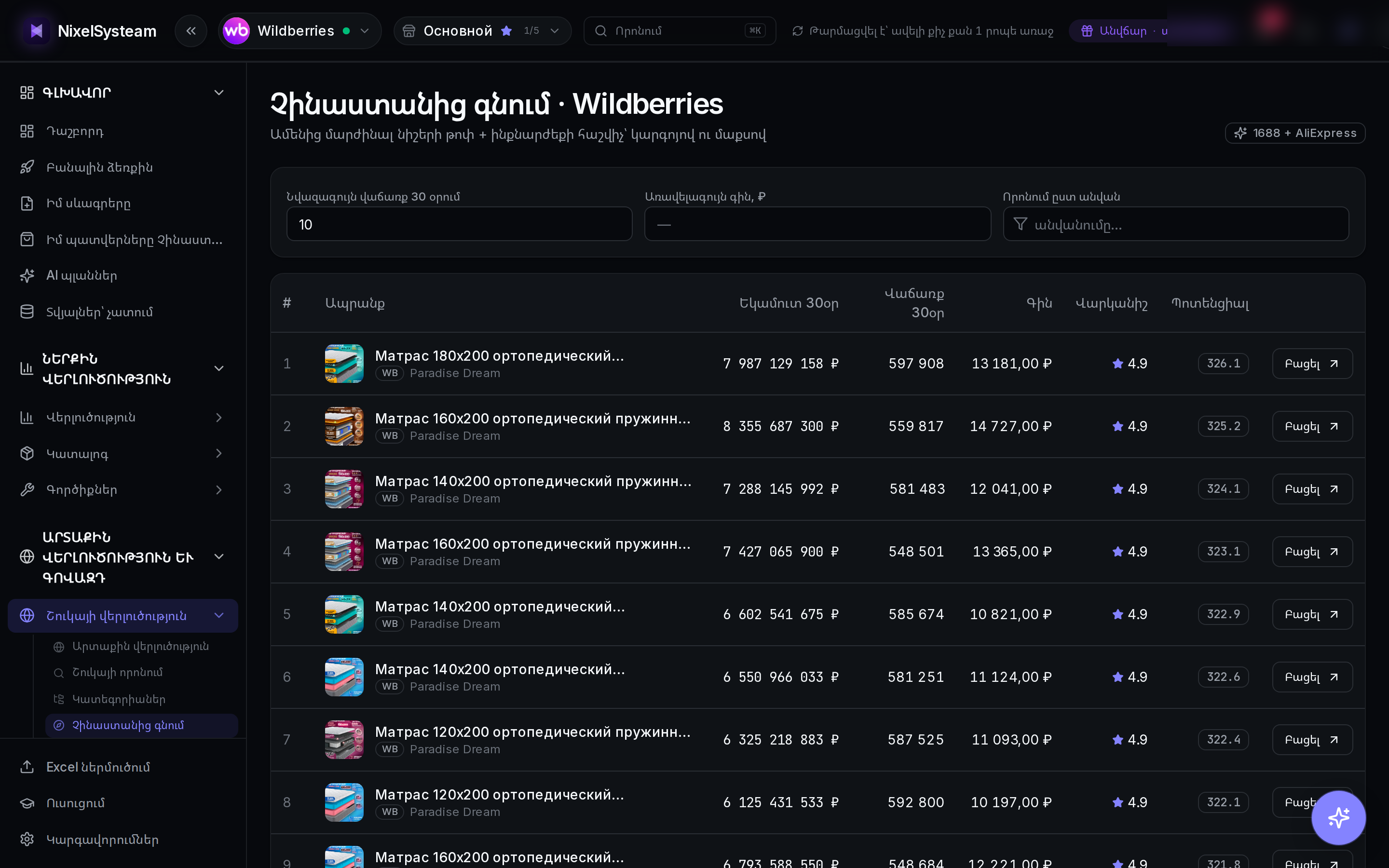Click the floating AI sparkle assistant button
This screenshot has width=1389, height=868.
[x=1338, y=817]
